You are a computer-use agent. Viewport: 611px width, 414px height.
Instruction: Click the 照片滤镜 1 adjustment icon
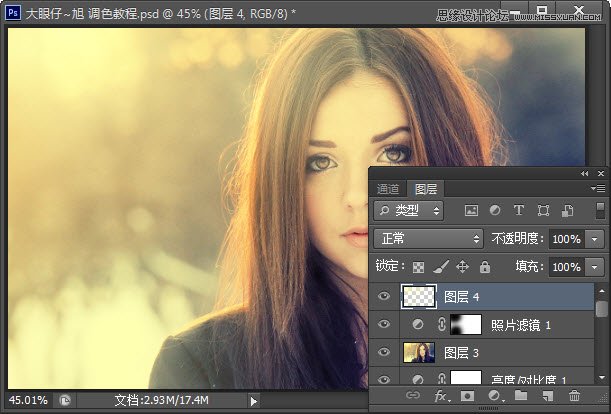point(418,324)
